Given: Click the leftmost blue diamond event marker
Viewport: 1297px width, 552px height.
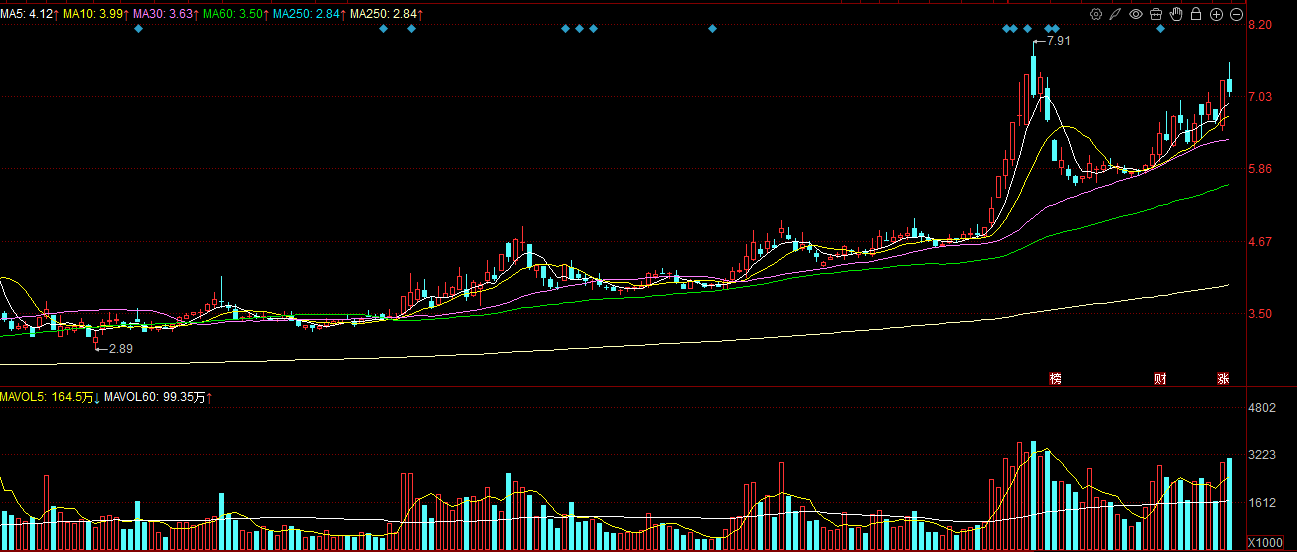Looking at the screenshot, I should click(138, 28).
